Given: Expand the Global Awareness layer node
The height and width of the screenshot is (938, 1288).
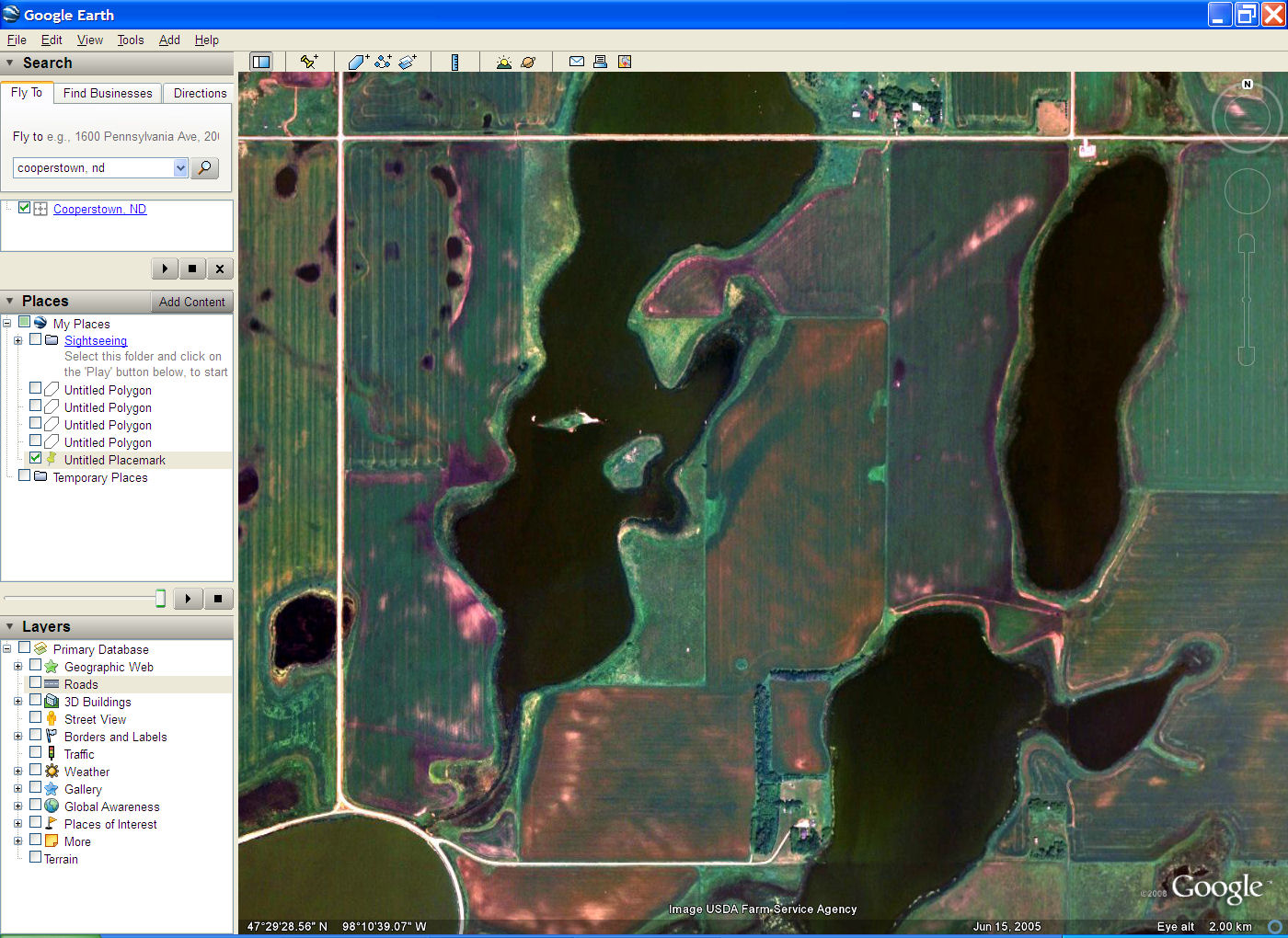Looking at the screenshot, I should pos(17,806).
